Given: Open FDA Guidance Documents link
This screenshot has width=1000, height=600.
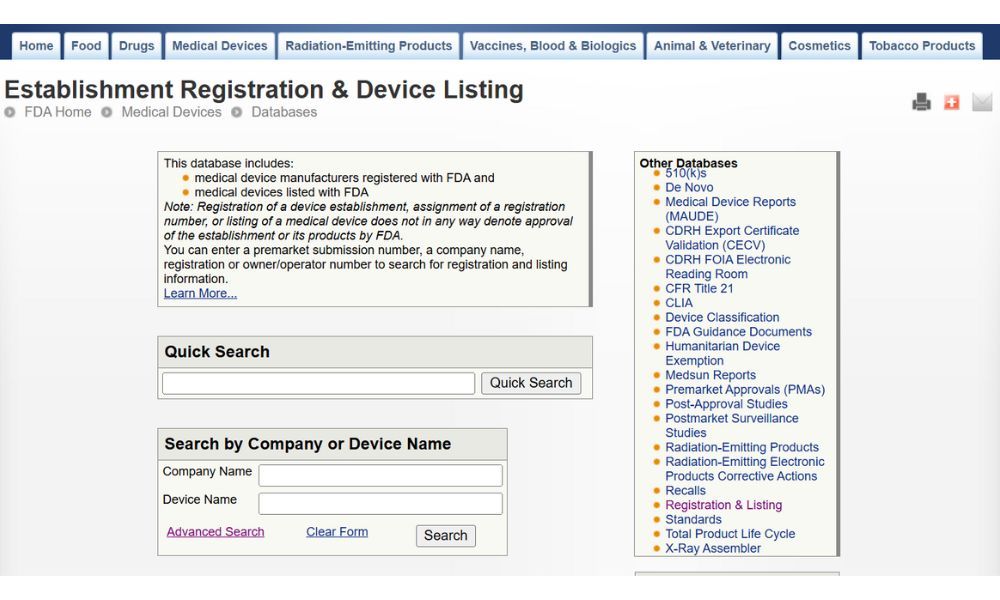Looking at the screenshot, I should click(738, 332).
